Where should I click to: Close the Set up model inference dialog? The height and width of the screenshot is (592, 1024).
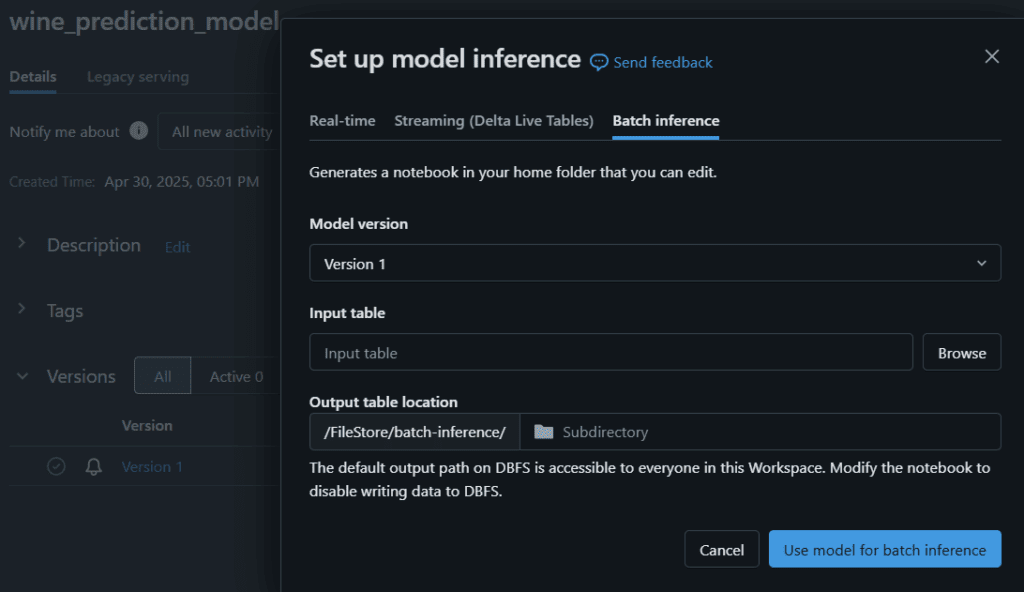[x=991, y=57]
